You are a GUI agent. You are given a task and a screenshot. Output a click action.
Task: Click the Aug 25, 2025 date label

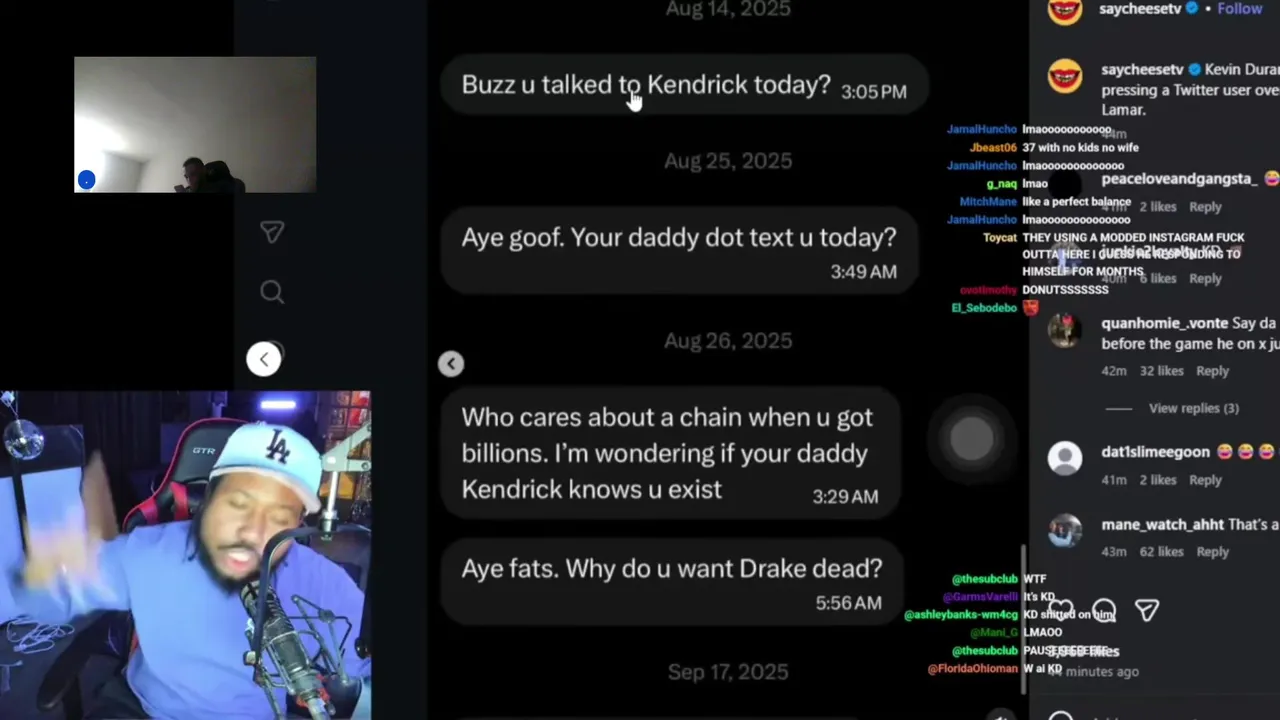click(728, 161)
